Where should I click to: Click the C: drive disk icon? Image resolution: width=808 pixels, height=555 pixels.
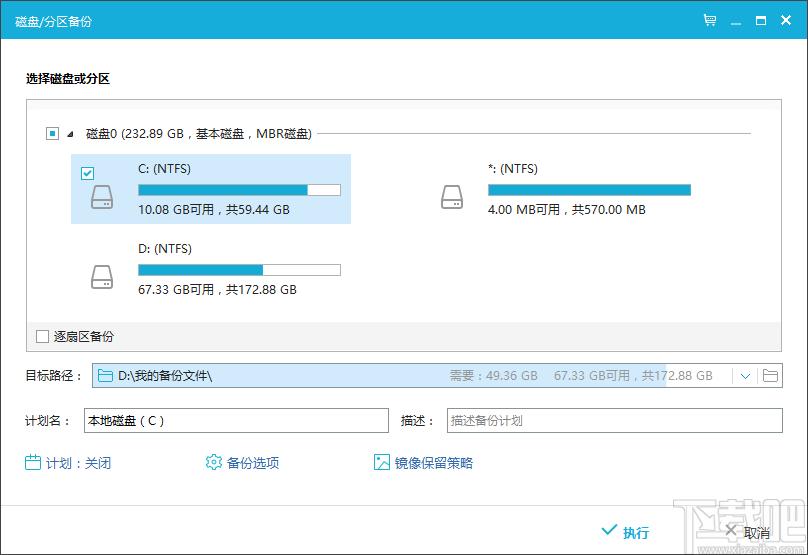(x=102, y=197)
